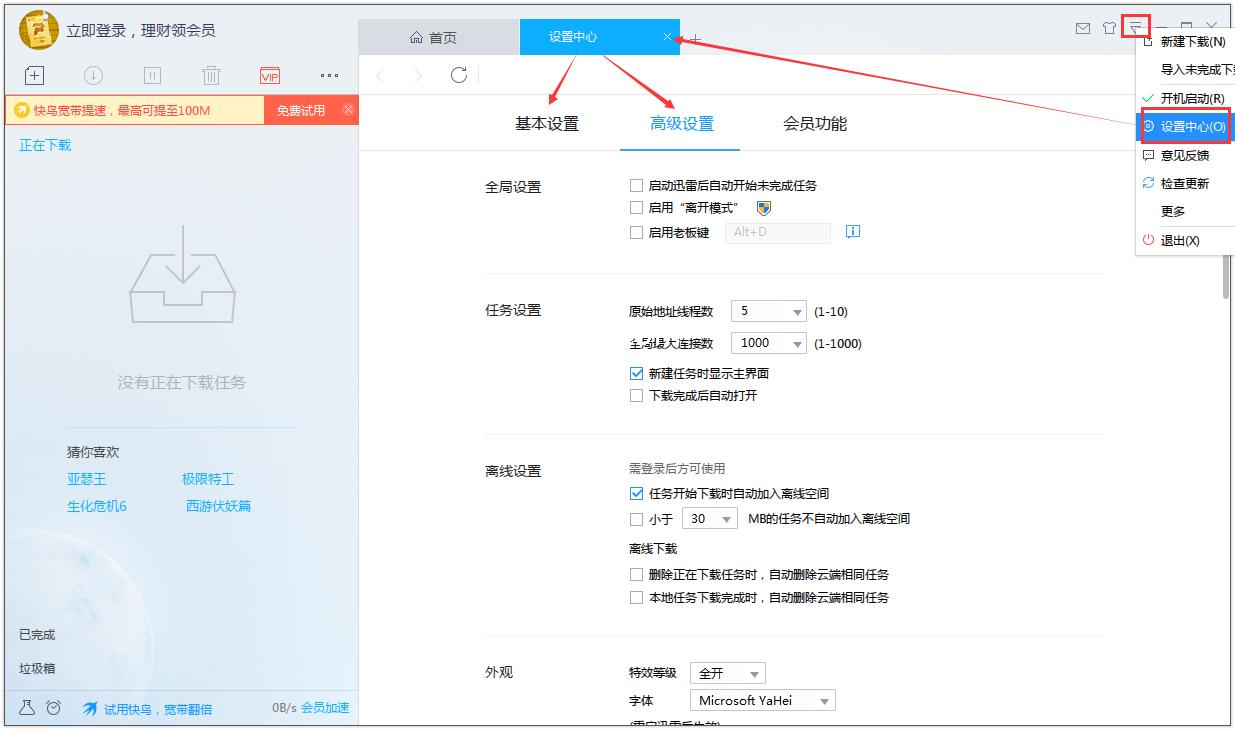Click the start download arrow icon
The image size is (1235, 730).
coord(93,76)
